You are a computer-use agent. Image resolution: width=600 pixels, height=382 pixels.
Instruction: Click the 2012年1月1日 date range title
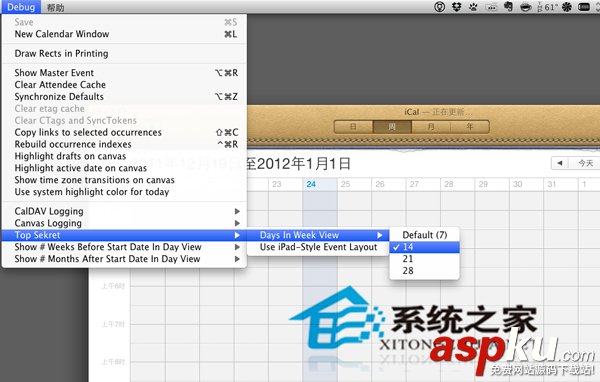(303, 164)
